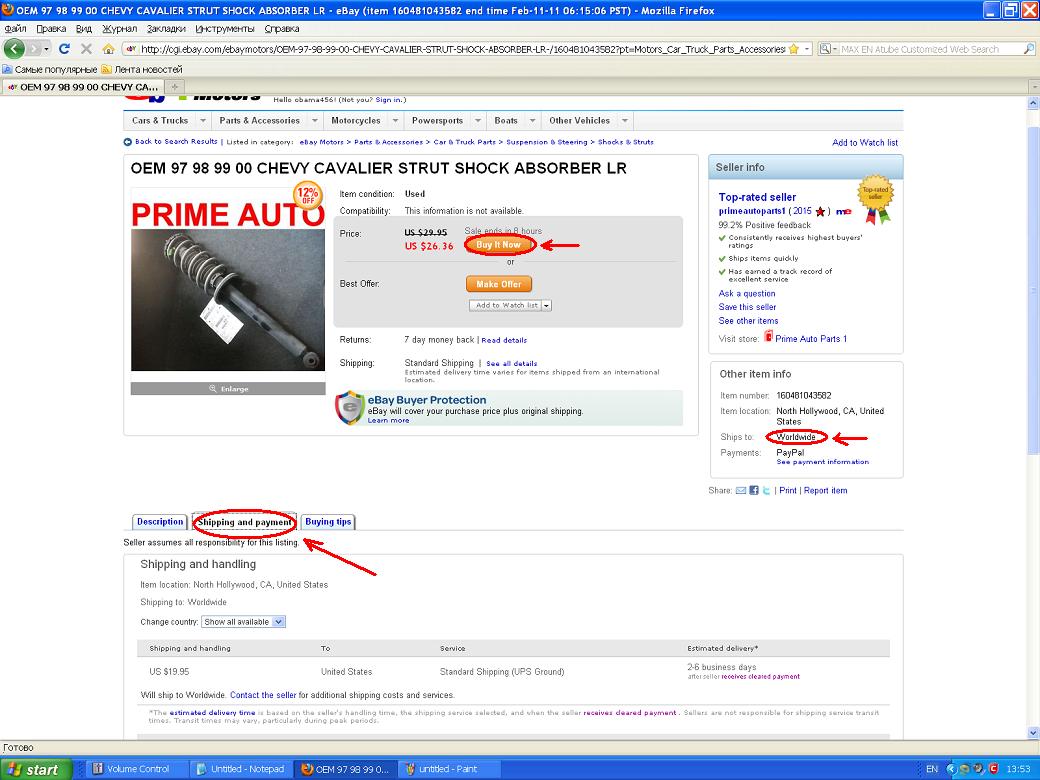The width and height of the screenshot is (1040, 780).
Task: Share listing via email envelope icon
Action: (741, 491)
